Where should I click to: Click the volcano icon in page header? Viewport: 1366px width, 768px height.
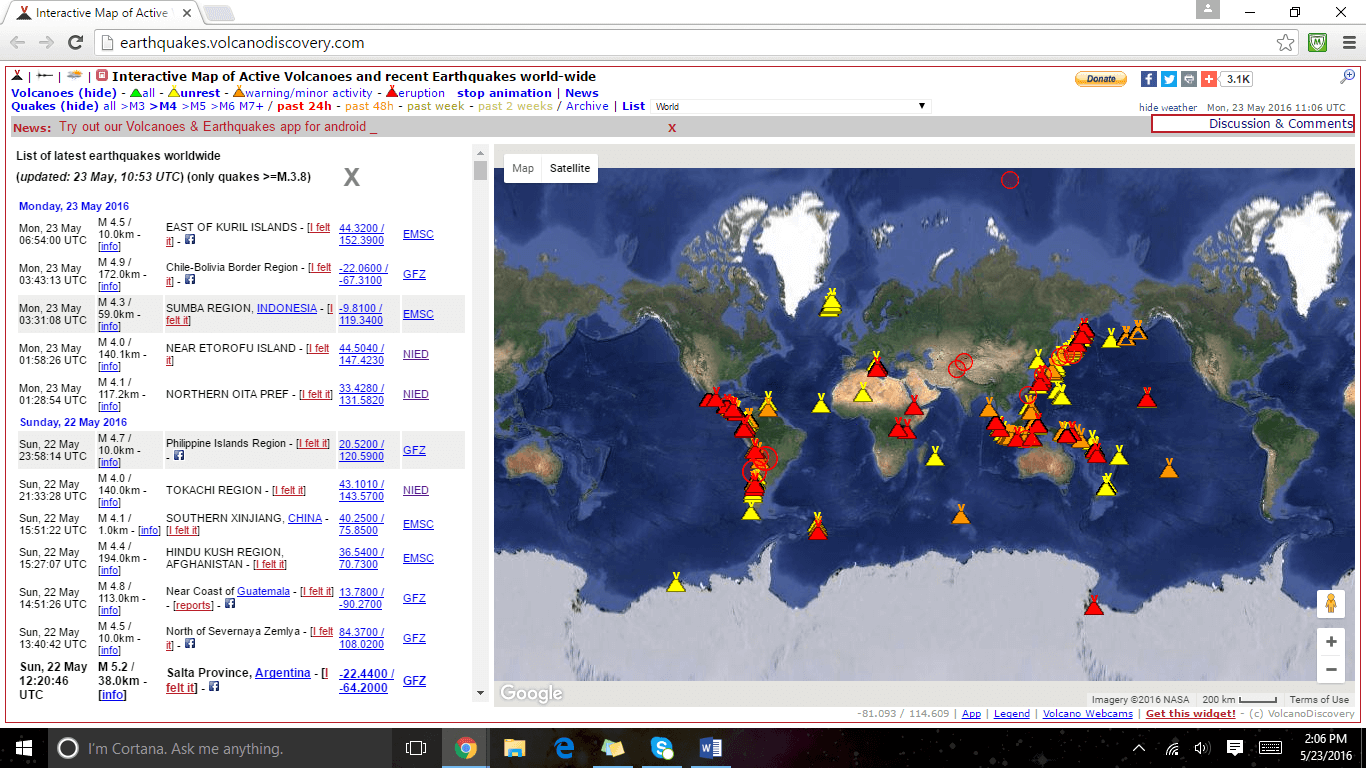pos(18,76)
